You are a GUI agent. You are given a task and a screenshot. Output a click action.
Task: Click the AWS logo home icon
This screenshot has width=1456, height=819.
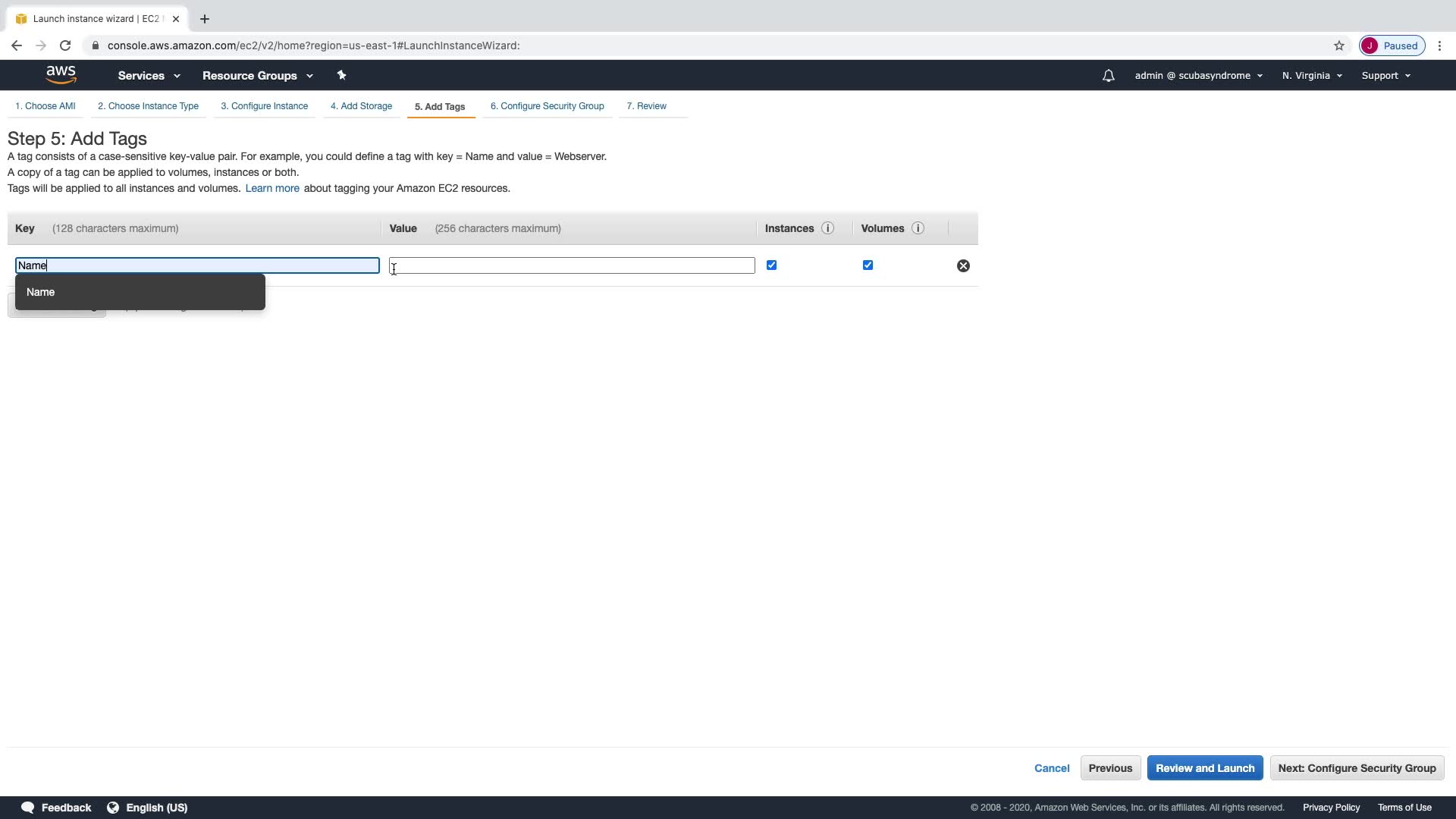61,75
